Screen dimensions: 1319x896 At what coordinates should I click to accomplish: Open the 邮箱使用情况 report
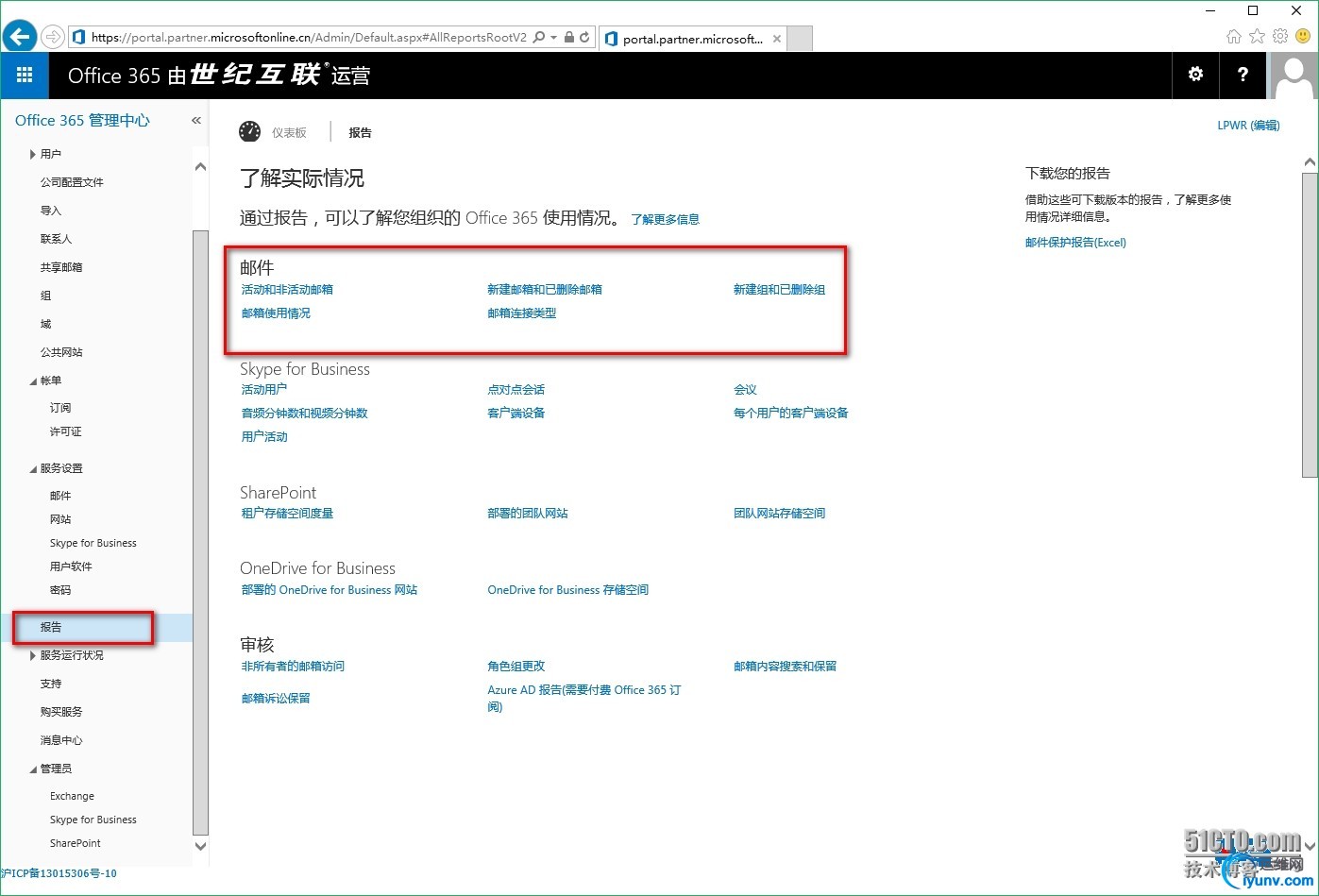(276, 313)
